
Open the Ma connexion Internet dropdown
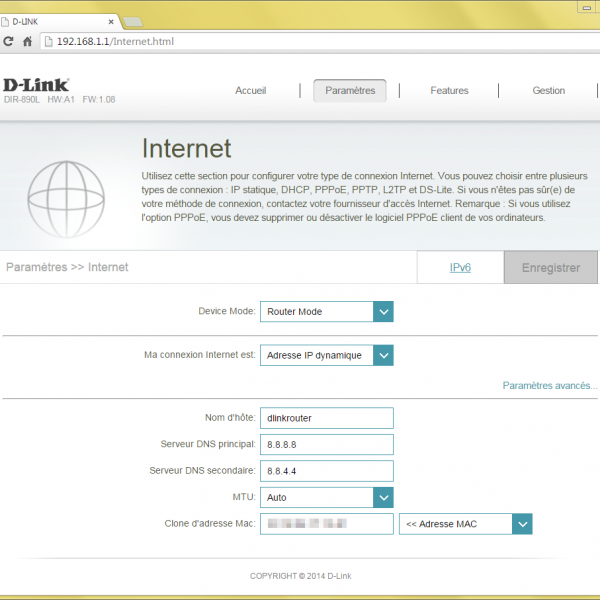pos(383,355)
